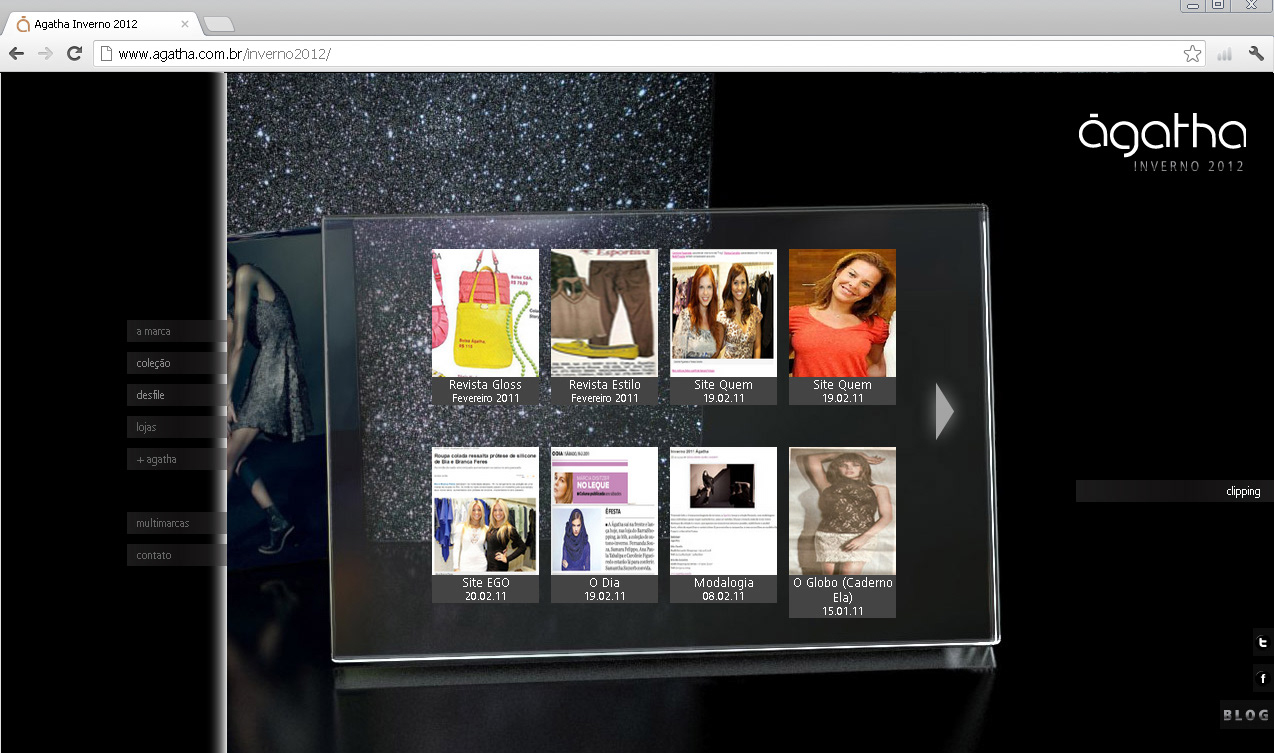
Task: Close the Agatha Inverno 2012 tab
Action: point(185,23)
